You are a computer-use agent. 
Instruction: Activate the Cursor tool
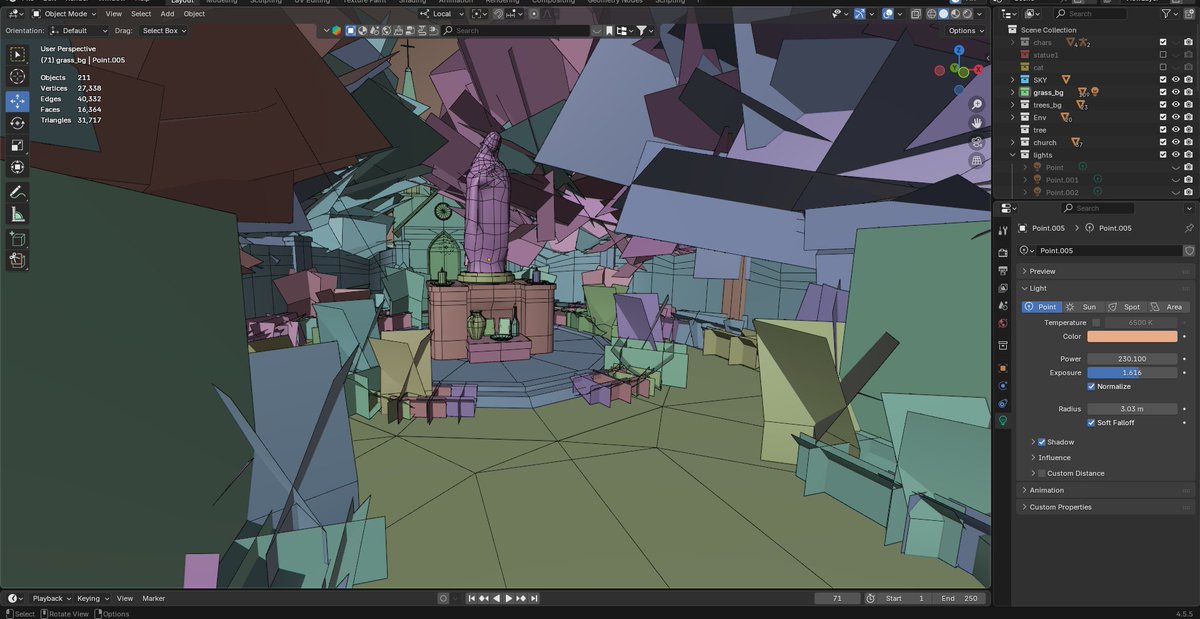click(17, 77)
